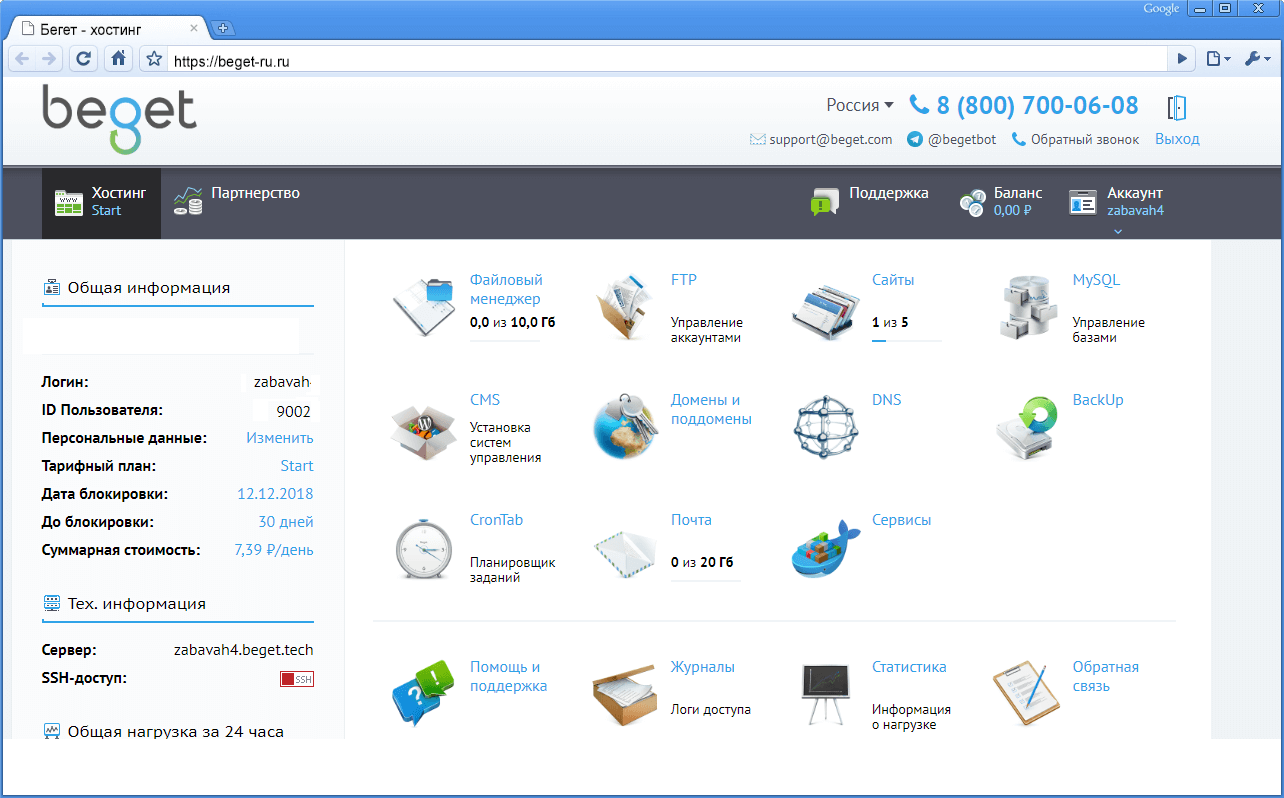The height and width of the screenshot is (798, 1284).
Task: Select the Баланс navigation item
Action: 1001,202
